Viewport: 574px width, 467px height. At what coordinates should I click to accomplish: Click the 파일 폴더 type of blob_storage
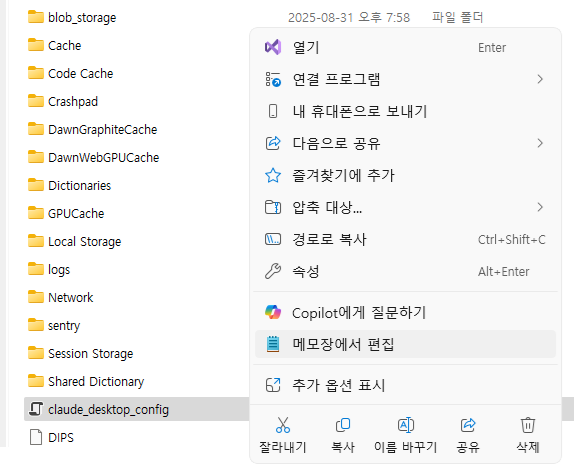[458, 17]
